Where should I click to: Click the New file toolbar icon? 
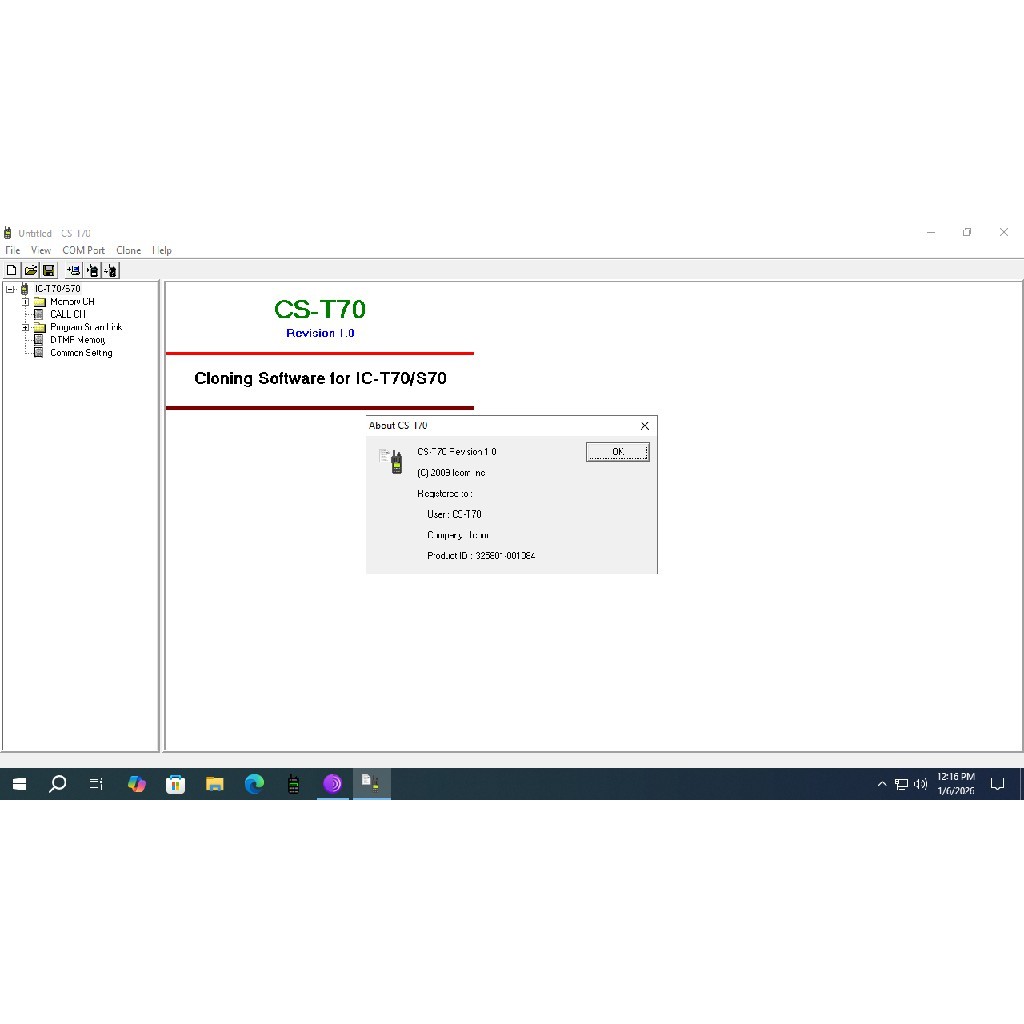[x=12, y=270]
